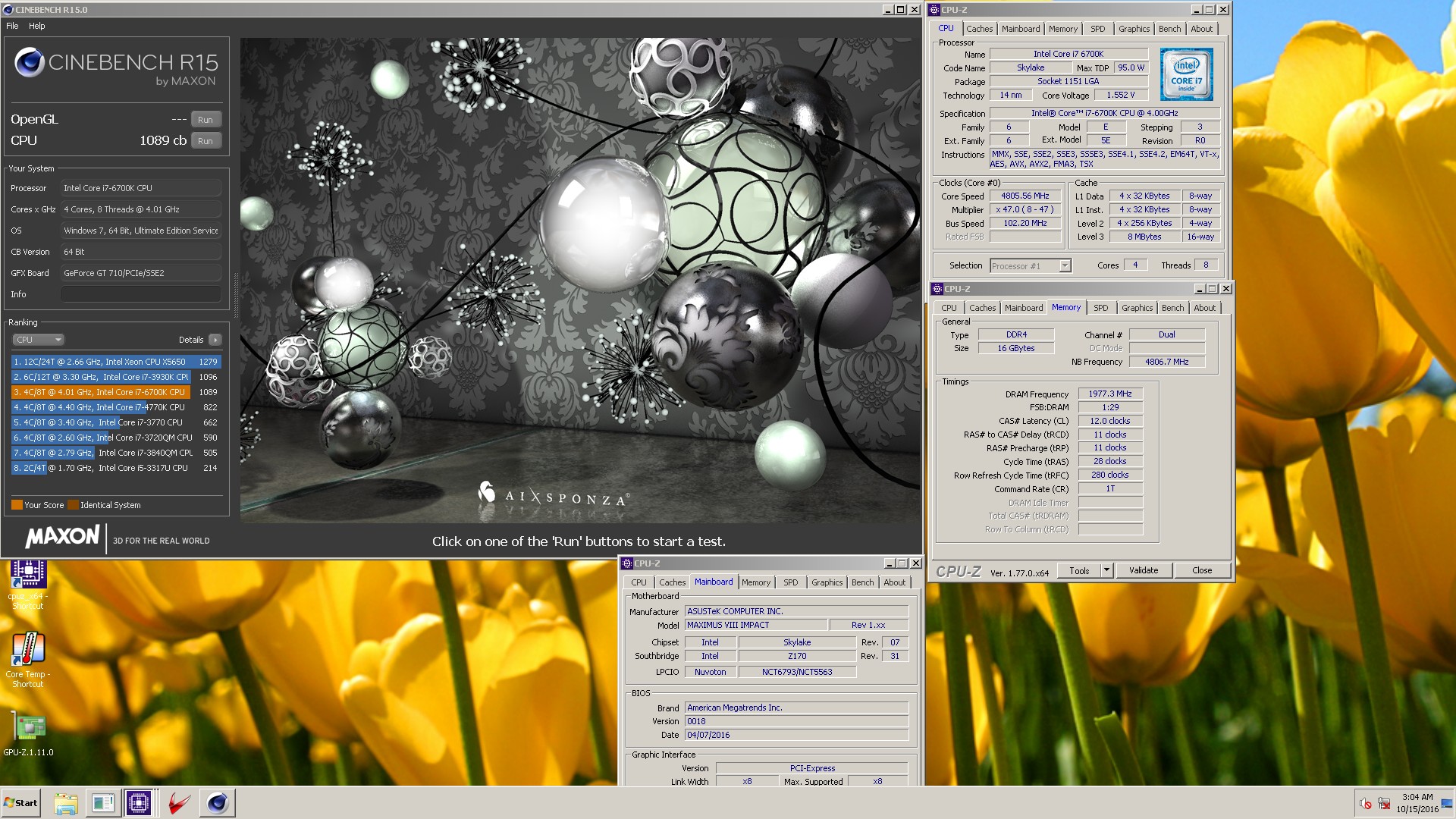Click the volume tray icon
The width and height of the screenshot is (1456, 819).
click(x=1366, y=803)
